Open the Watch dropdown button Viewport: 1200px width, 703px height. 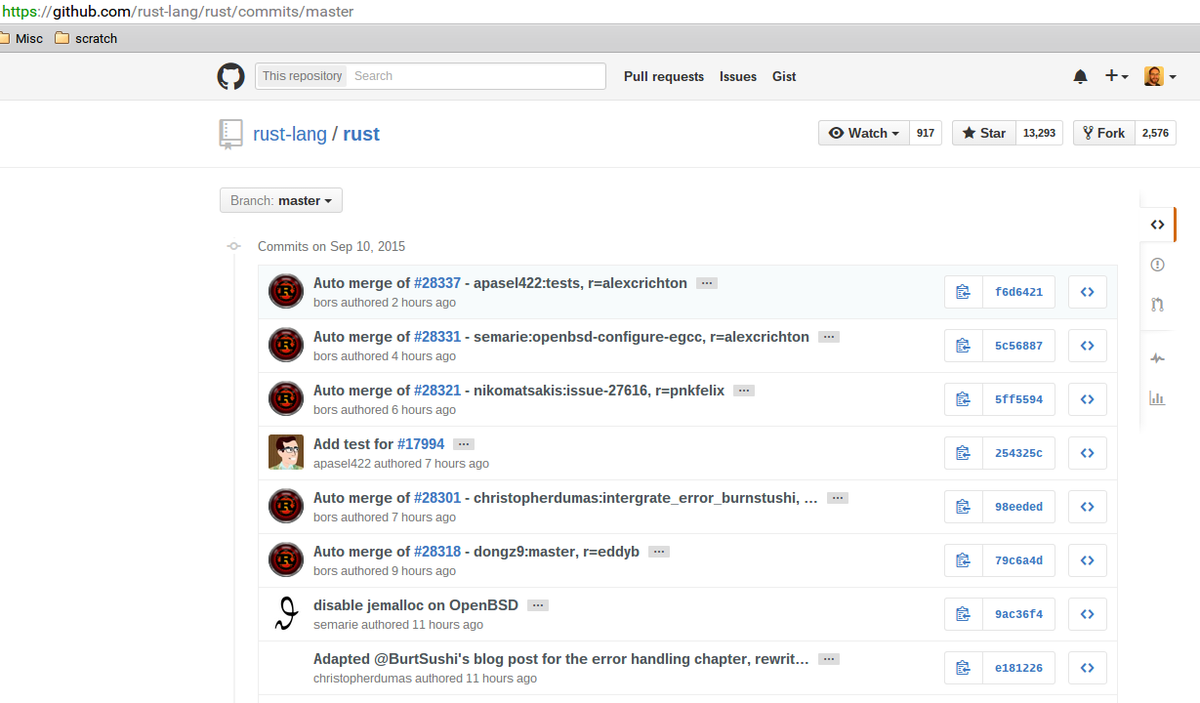[864, 133]
